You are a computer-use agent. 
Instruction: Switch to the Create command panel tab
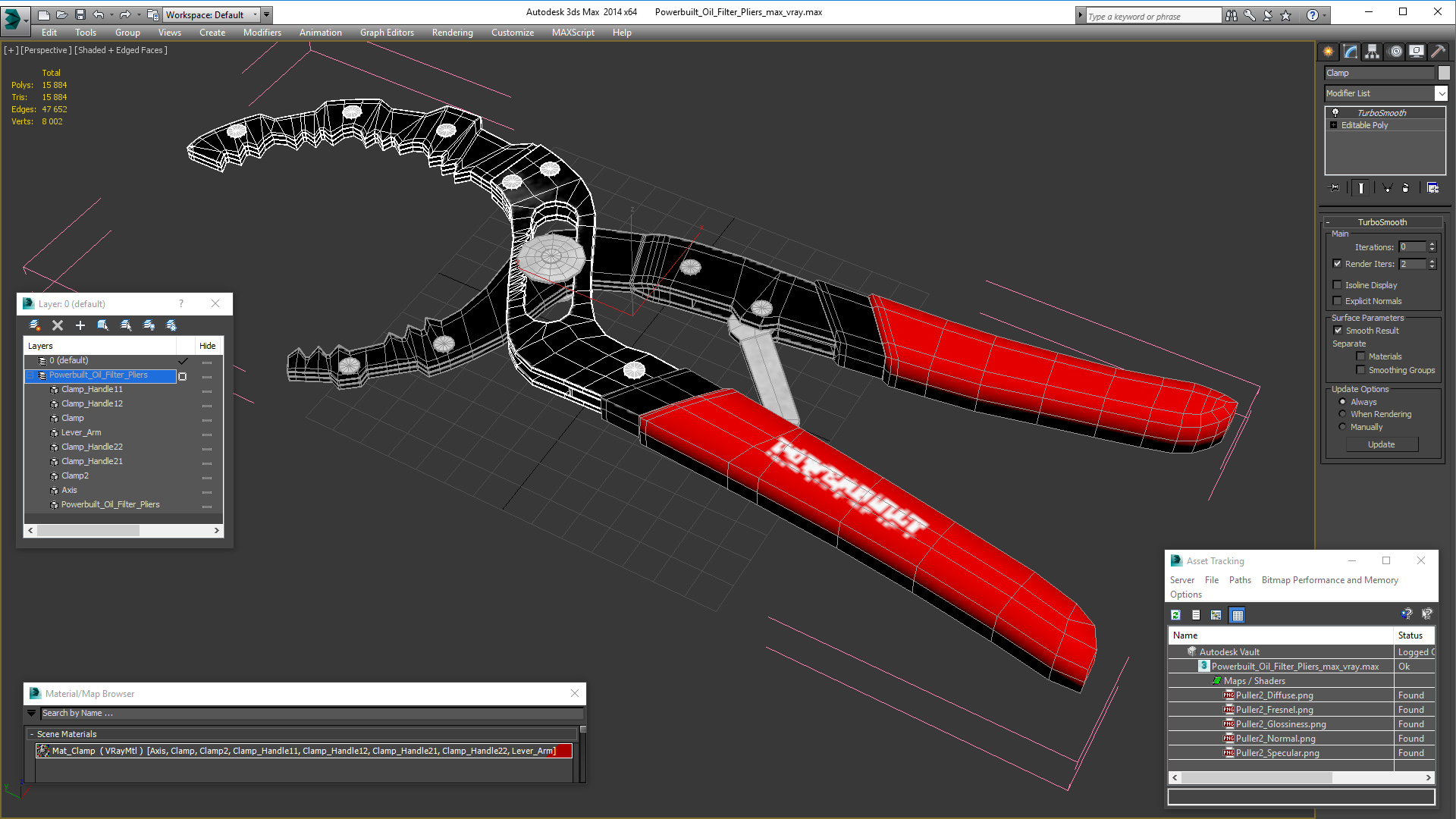click(1329, 52)
